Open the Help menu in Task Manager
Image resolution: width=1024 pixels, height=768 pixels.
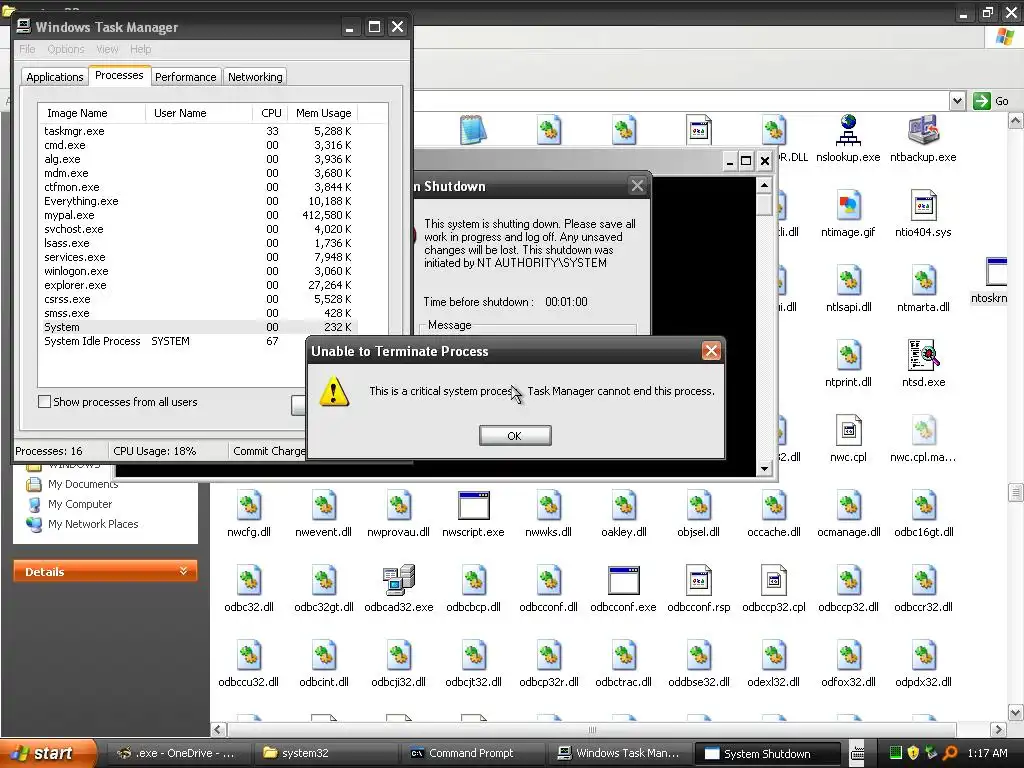[x=140, y=49]
